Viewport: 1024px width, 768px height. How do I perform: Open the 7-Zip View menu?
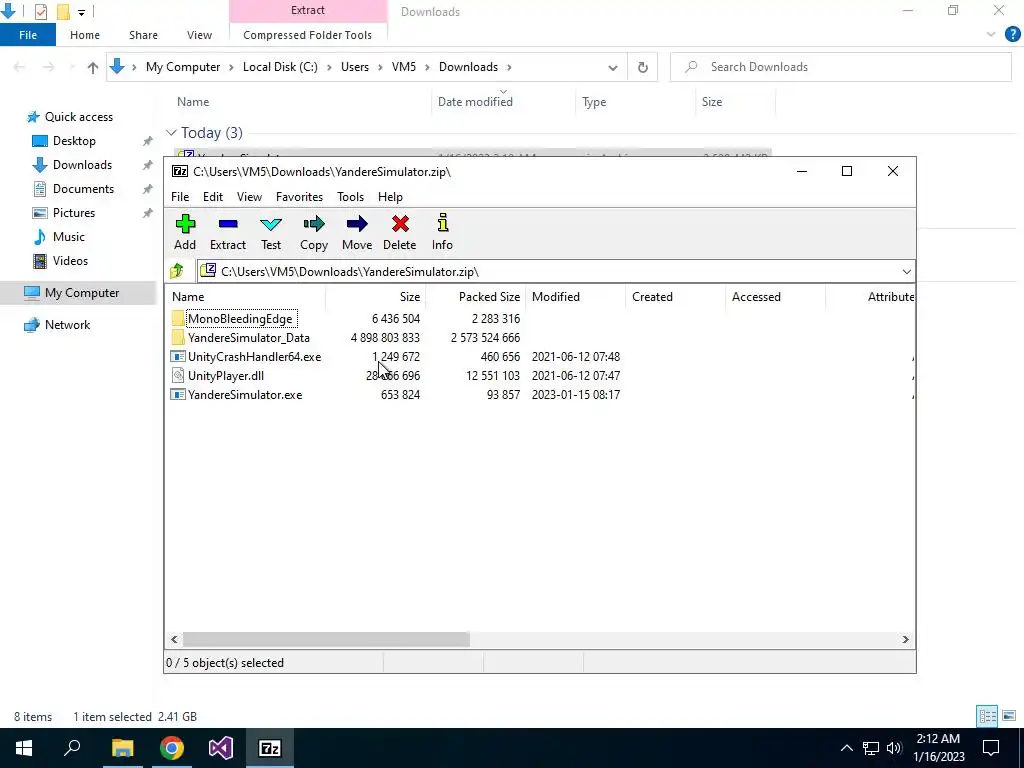249,197
